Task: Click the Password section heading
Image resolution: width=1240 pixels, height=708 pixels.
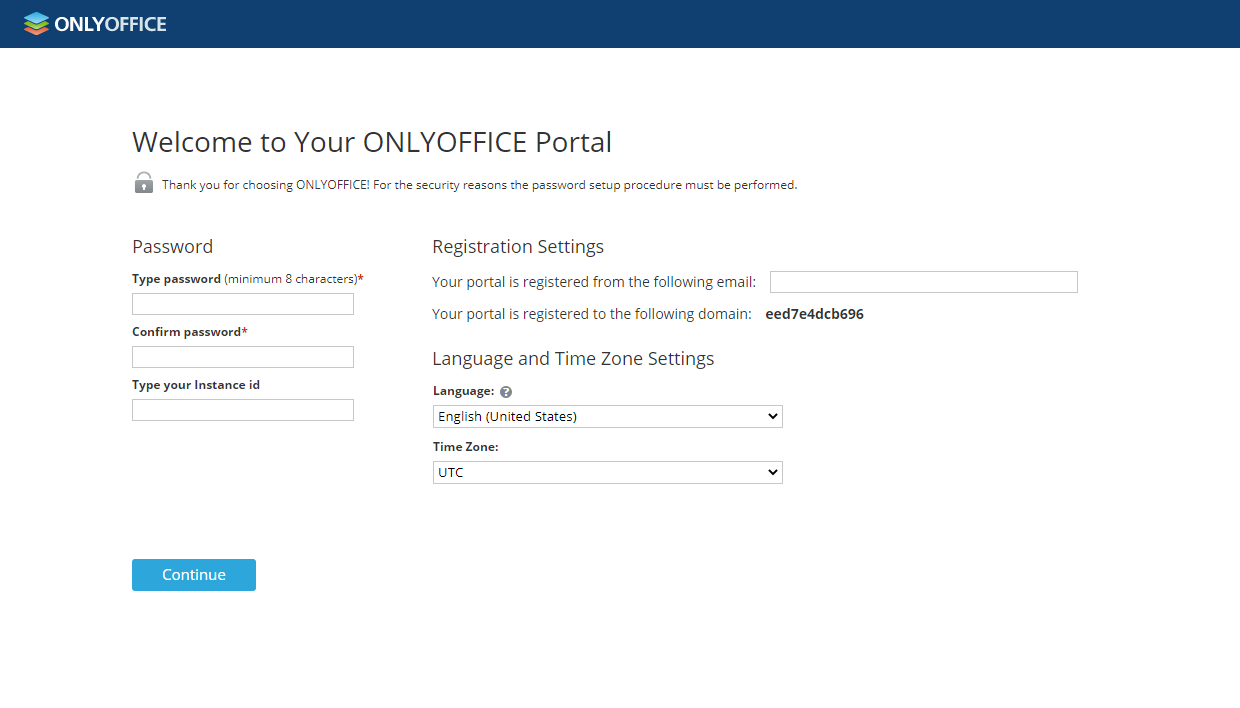Action: coord(172,246)
